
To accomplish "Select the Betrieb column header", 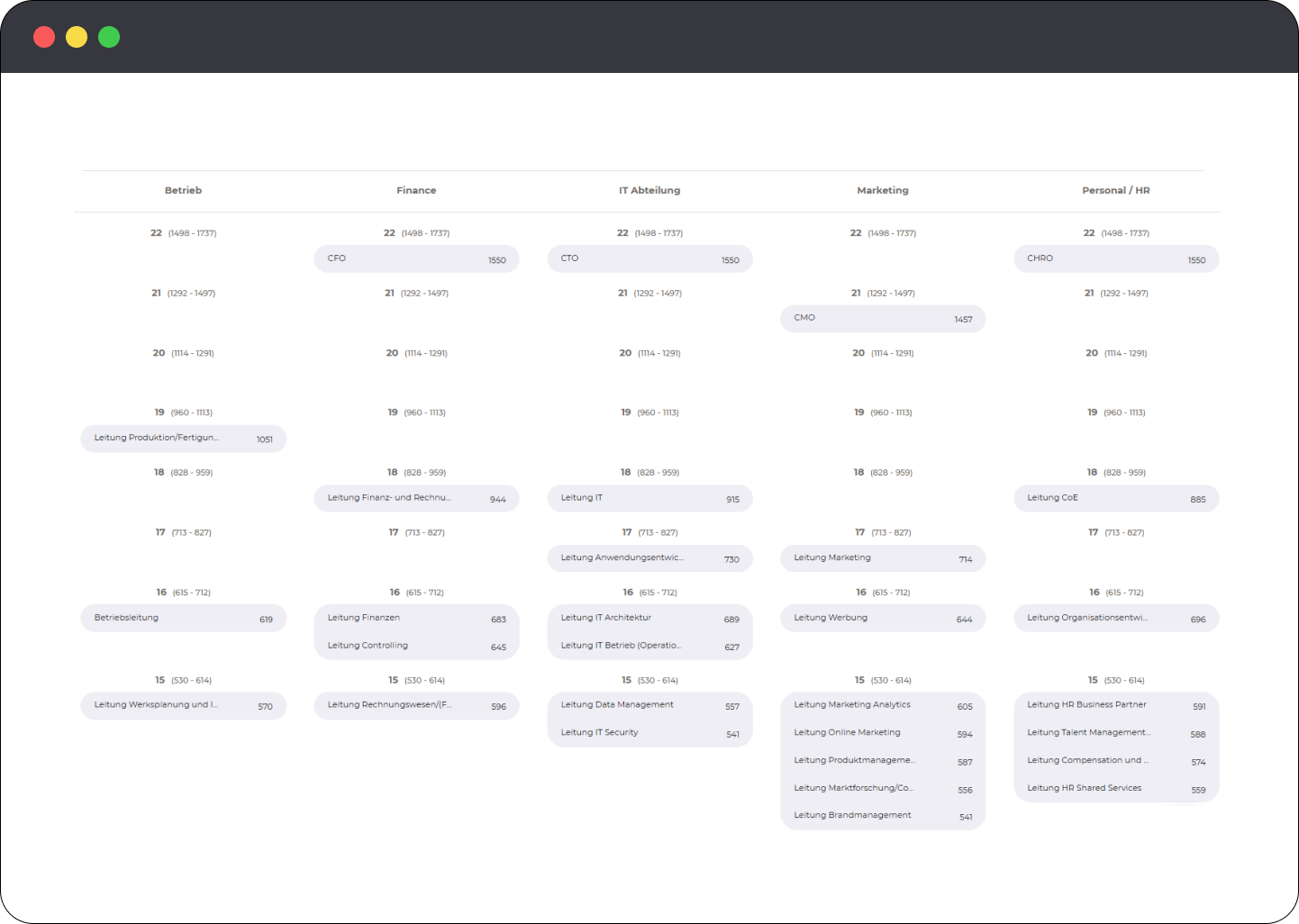I will click(183, 190).
